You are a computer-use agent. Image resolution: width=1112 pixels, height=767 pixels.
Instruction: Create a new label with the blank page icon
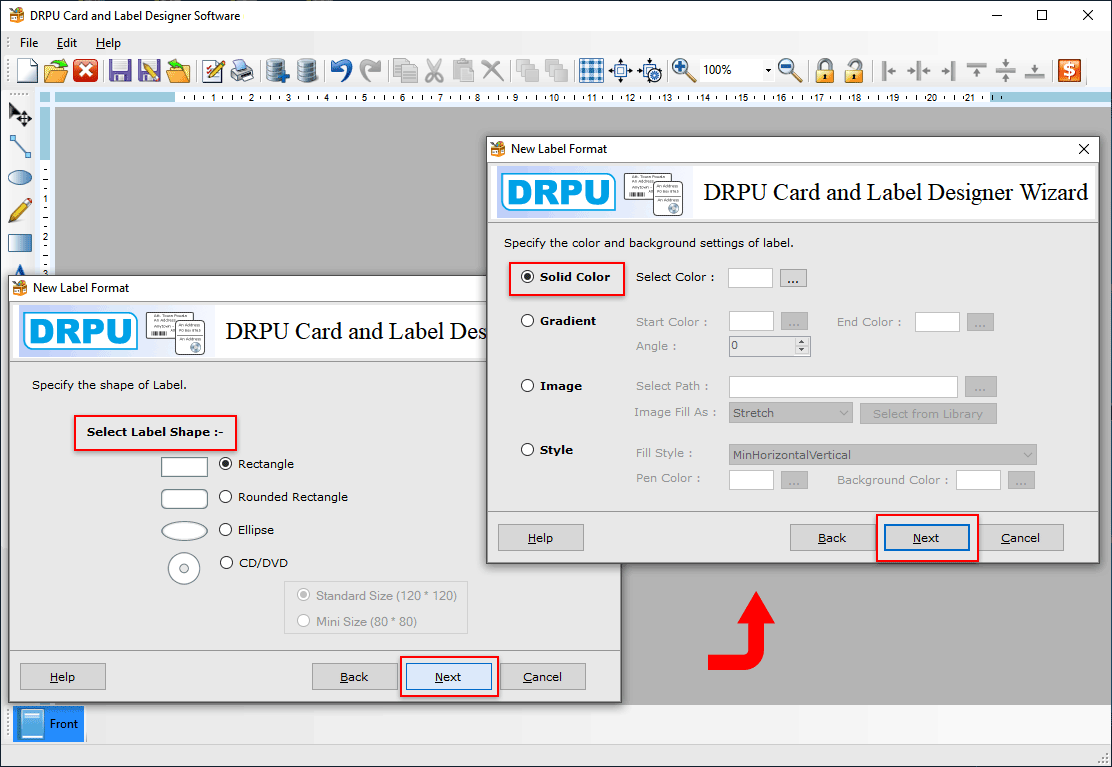26,70
